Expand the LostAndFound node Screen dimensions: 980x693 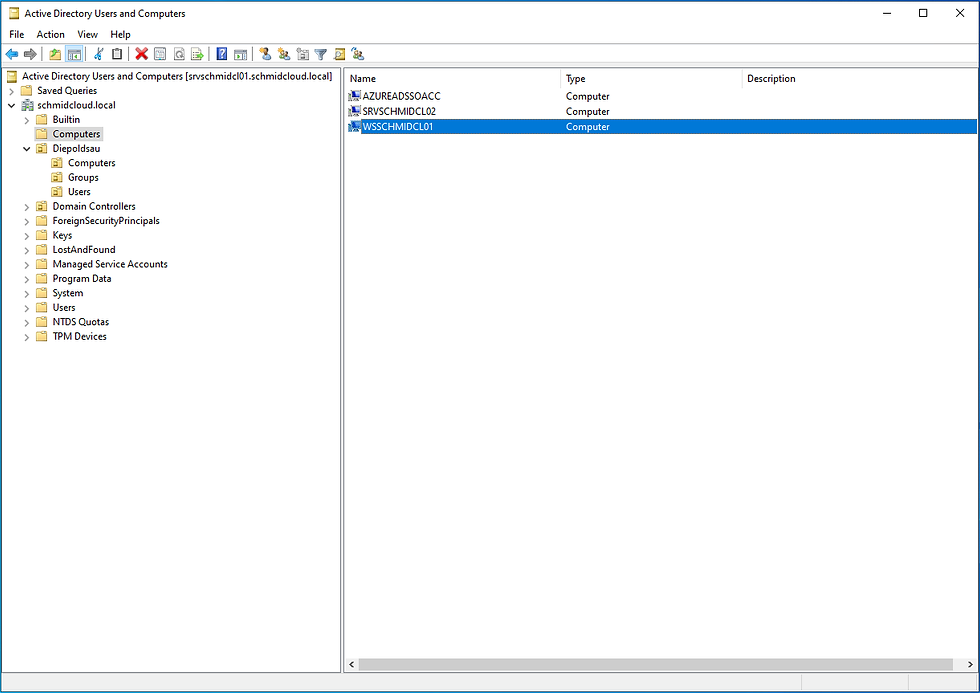26,250
